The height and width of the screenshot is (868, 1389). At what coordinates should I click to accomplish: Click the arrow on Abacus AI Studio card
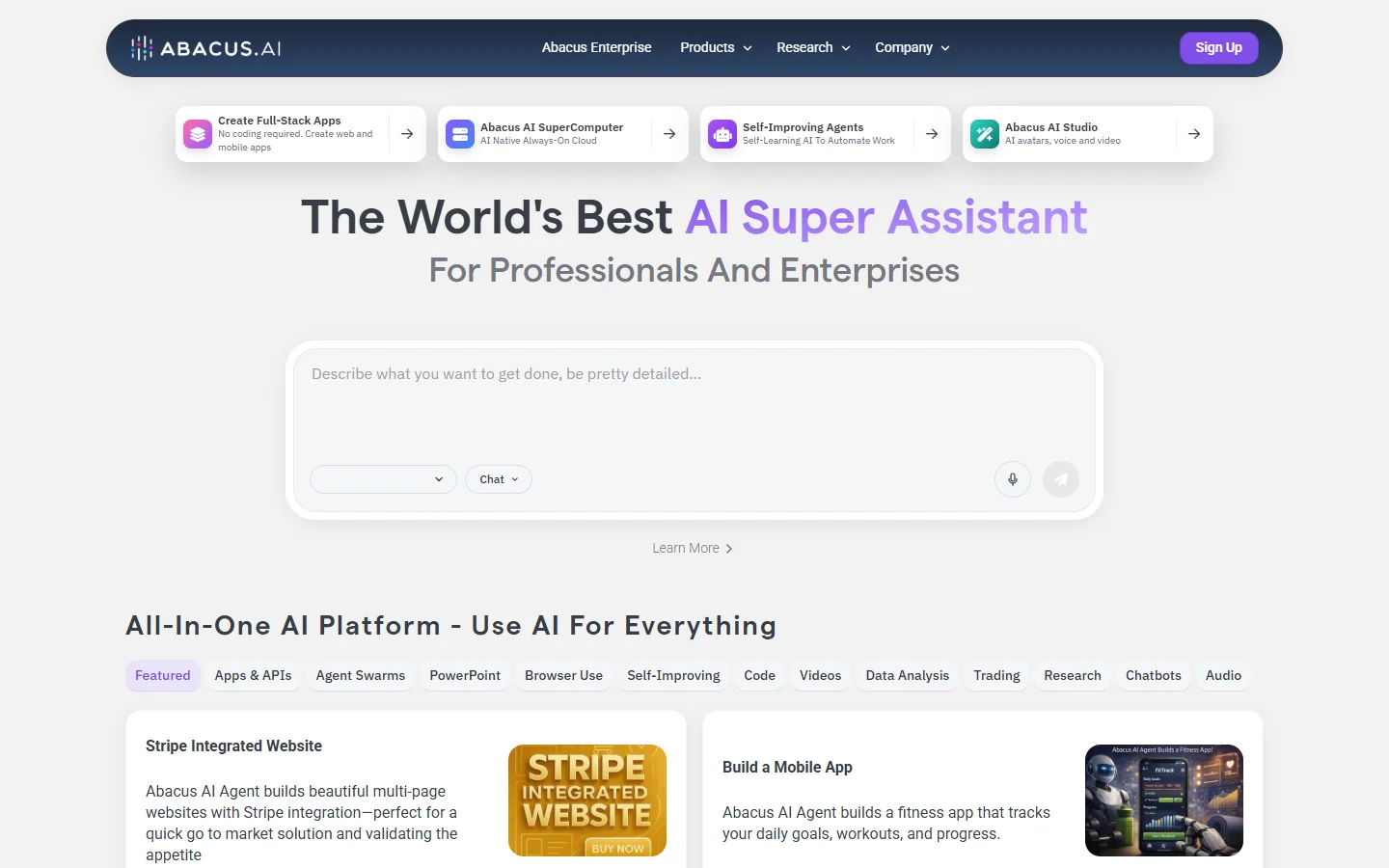(x=1194, y=134)
